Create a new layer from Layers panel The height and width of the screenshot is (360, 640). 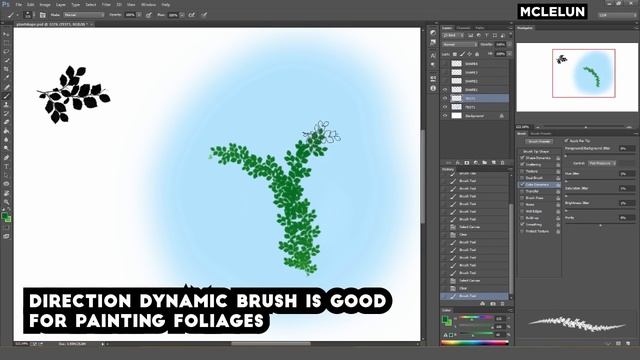coord(493,162)
